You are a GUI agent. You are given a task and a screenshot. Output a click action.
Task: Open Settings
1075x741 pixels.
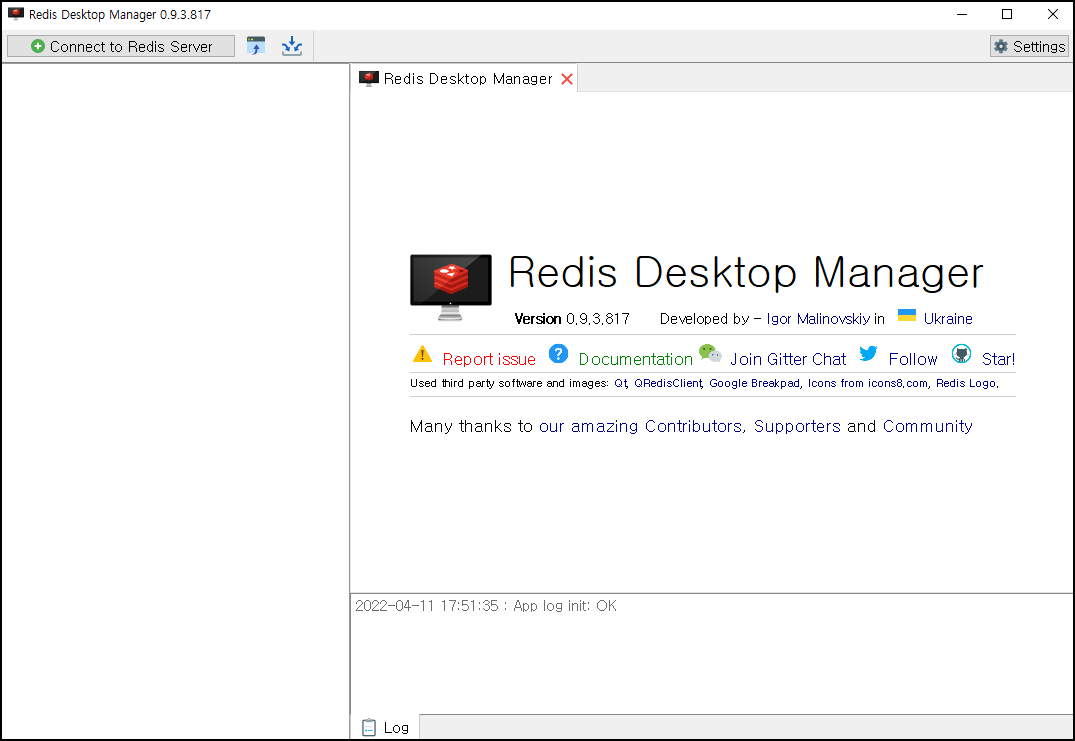pyautogui.click(x=1029, y=47)
